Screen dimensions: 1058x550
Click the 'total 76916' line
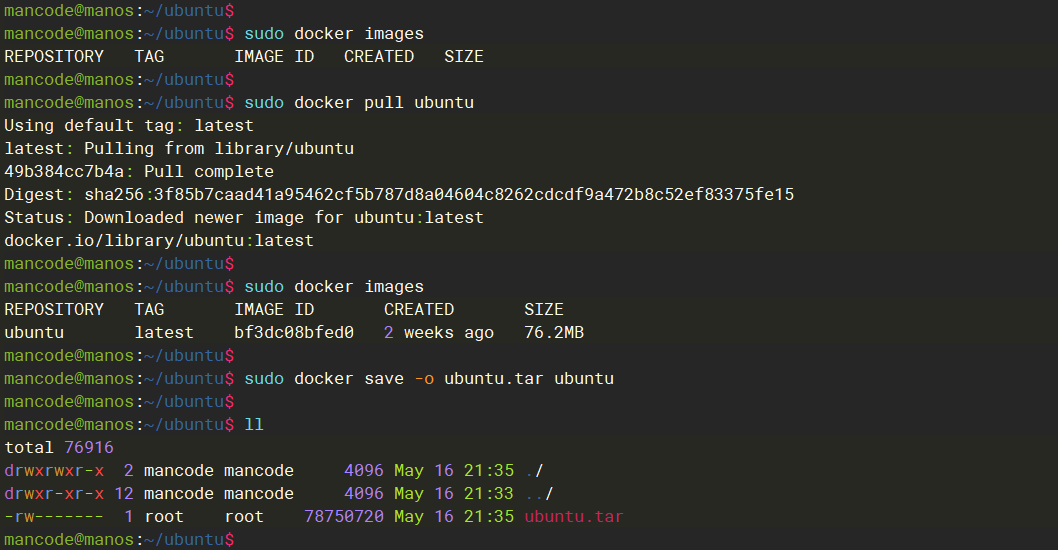tap(59, 448)
